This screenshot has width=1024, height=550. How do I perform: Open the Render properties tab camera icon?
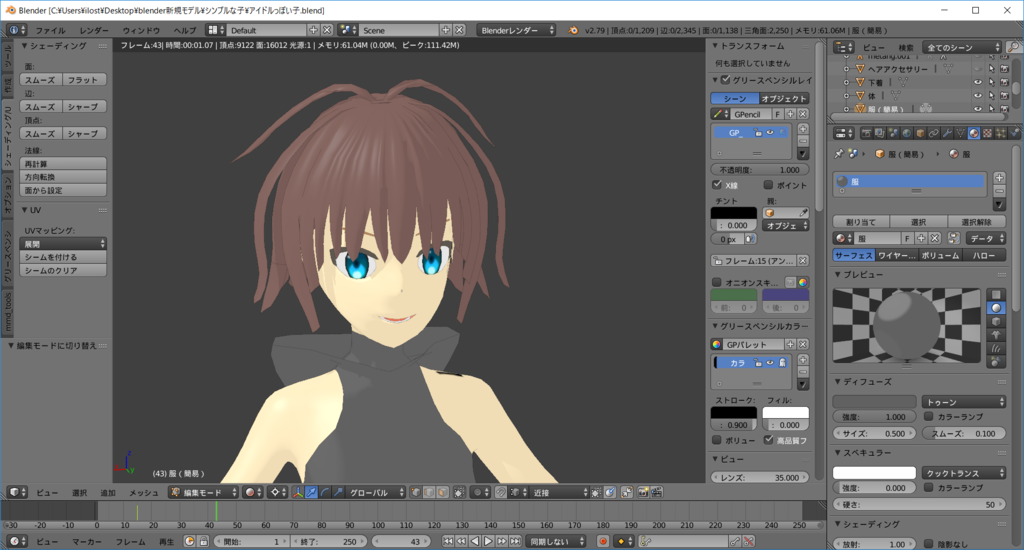(866, 133)
